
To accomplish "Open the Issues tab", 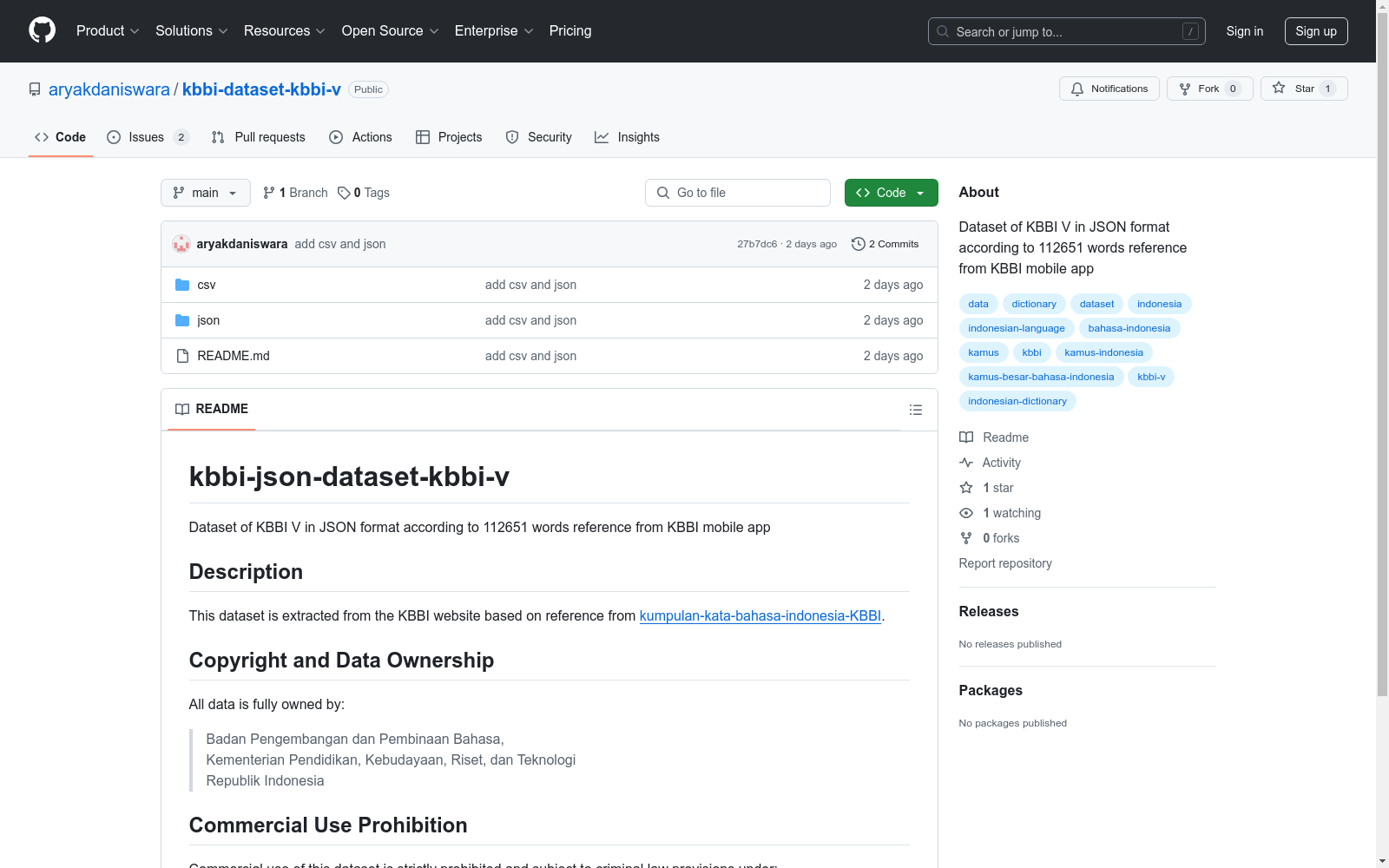I will click(x=148, y=137).
